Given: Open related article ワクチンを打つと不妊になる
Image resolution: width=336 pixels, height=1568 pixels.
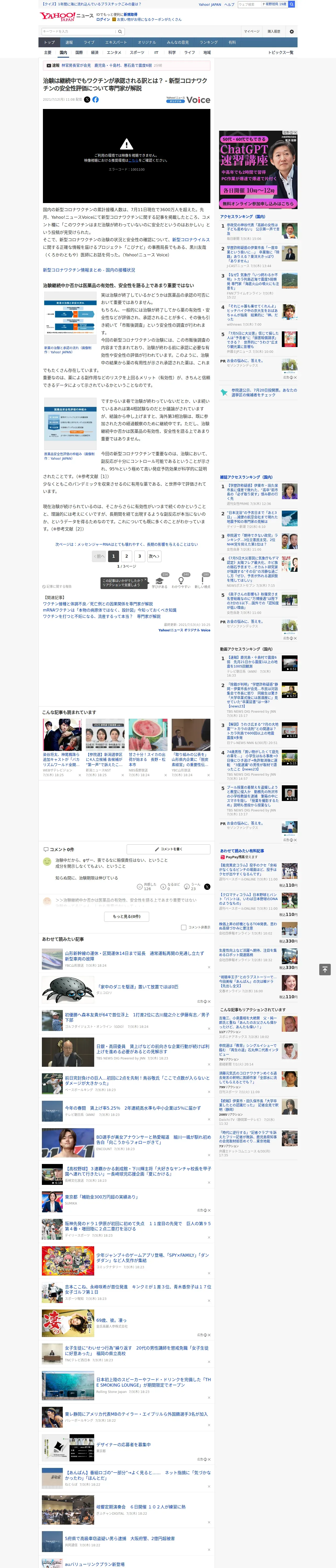Looking at the screenshot, I should point(102,616).
